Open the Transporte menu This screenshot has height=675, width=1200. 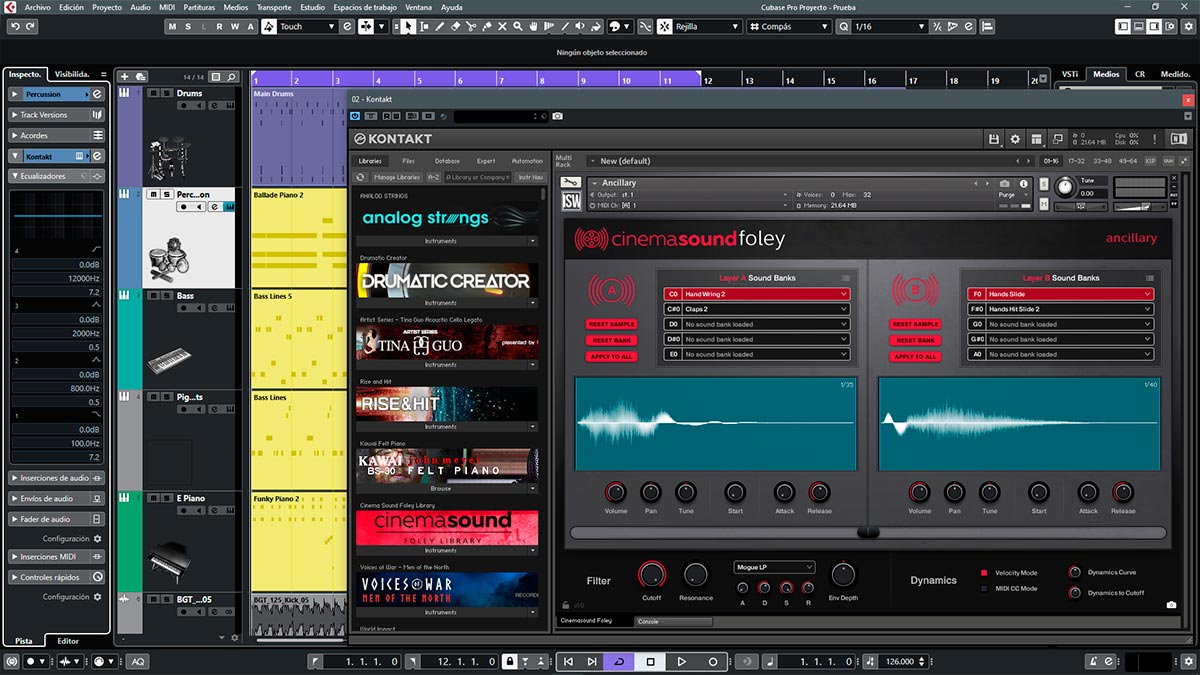point(274,7)
